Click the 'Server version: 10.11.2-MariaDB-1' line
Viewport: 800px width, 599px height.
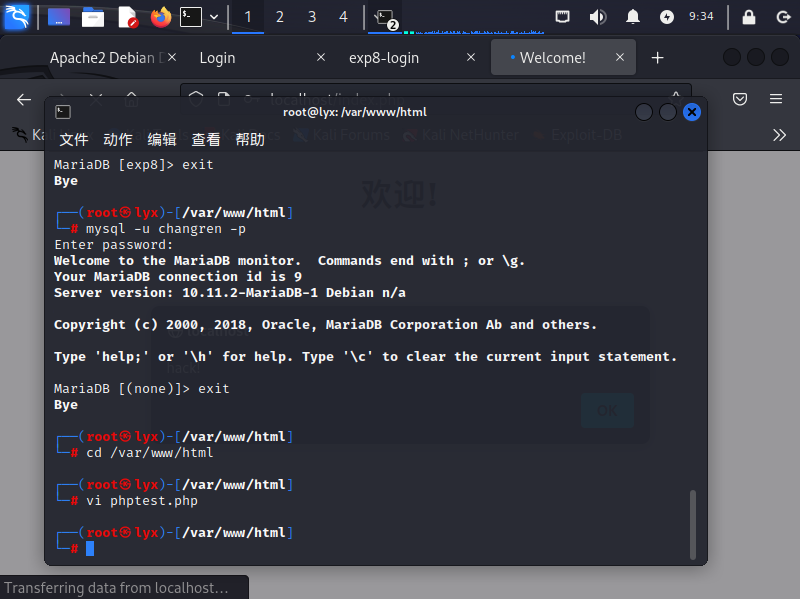click(230, 293)
